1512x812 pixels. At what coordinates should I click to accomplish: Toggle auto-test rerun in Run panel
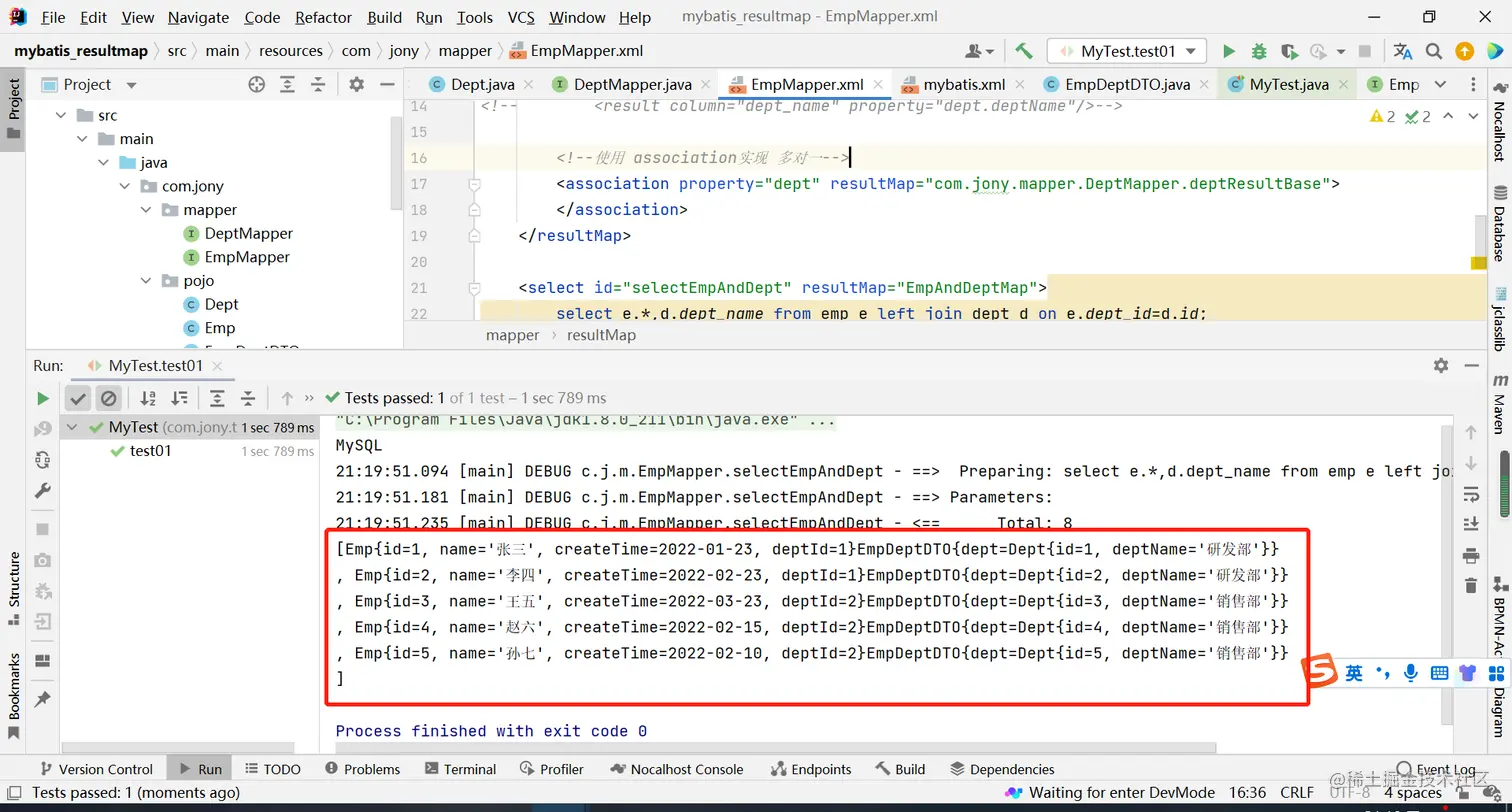tap(42, 460)
